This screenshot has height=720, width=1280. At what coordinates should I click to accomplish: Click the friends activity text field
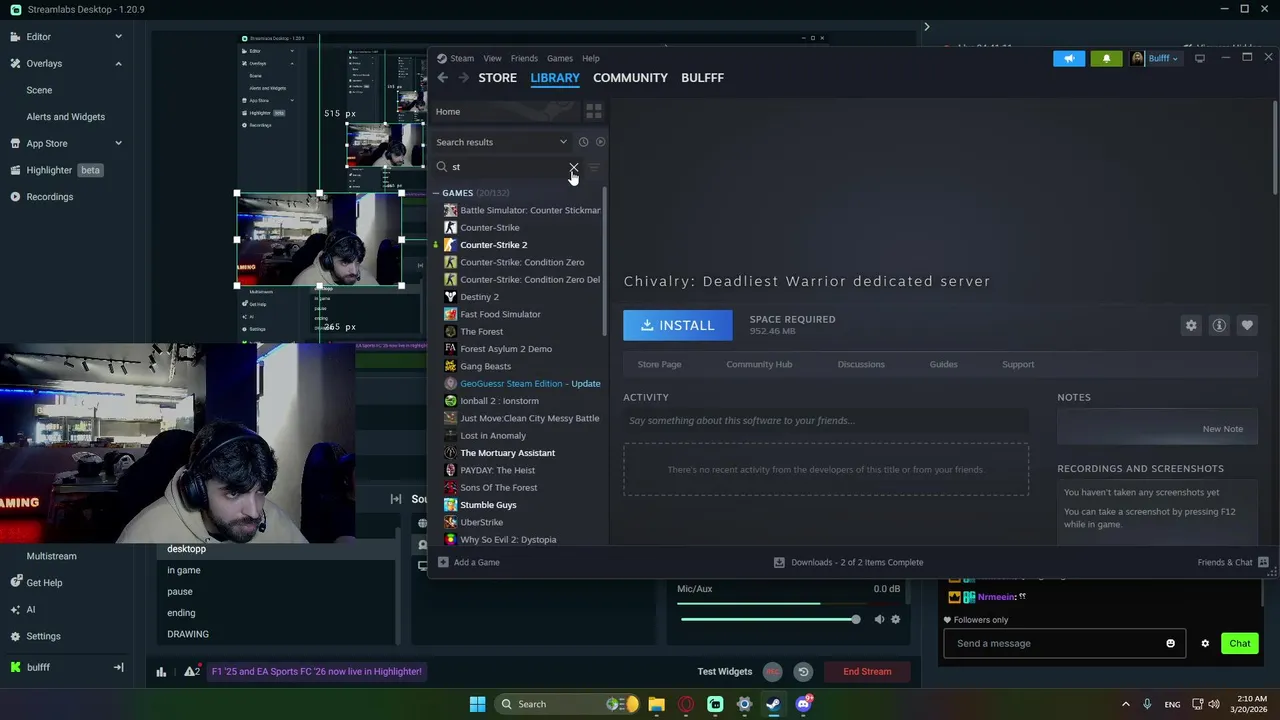826,421
